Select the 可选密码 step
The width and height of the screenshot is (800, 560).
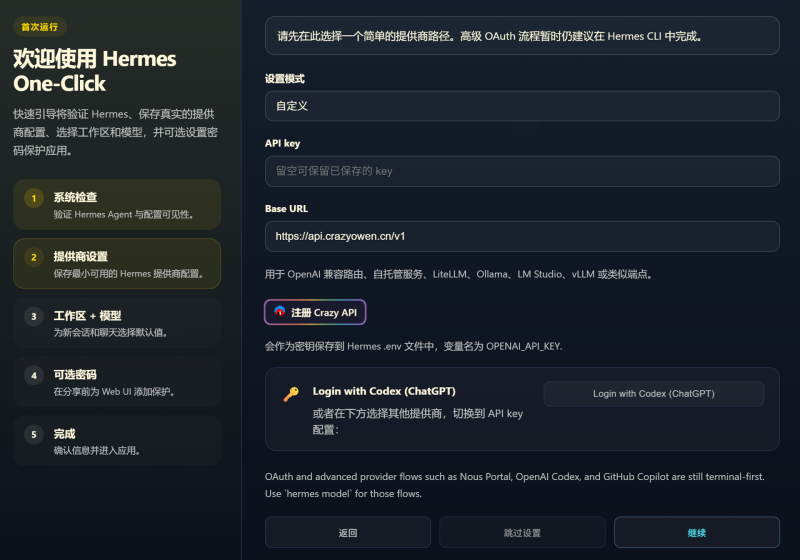click(x=117, y=382)
